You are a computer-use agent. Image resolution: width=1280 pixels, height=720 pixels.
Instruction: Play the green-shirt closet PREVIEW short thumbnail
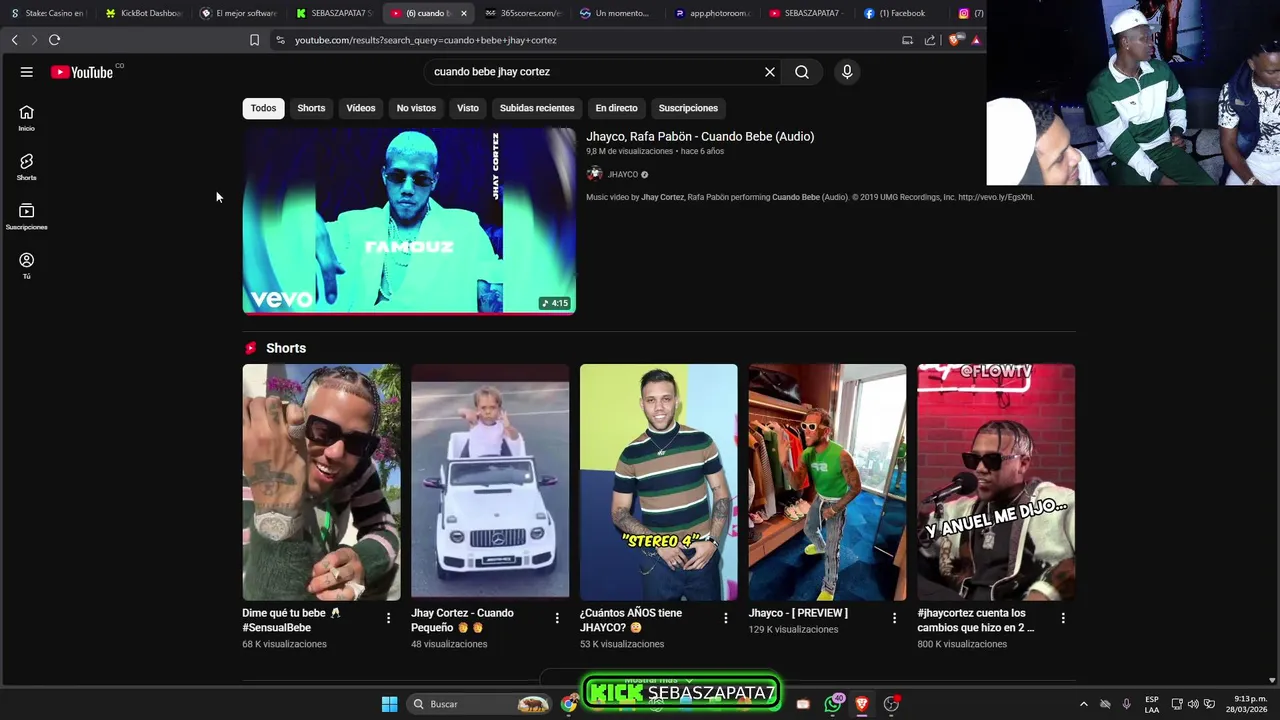827,482
